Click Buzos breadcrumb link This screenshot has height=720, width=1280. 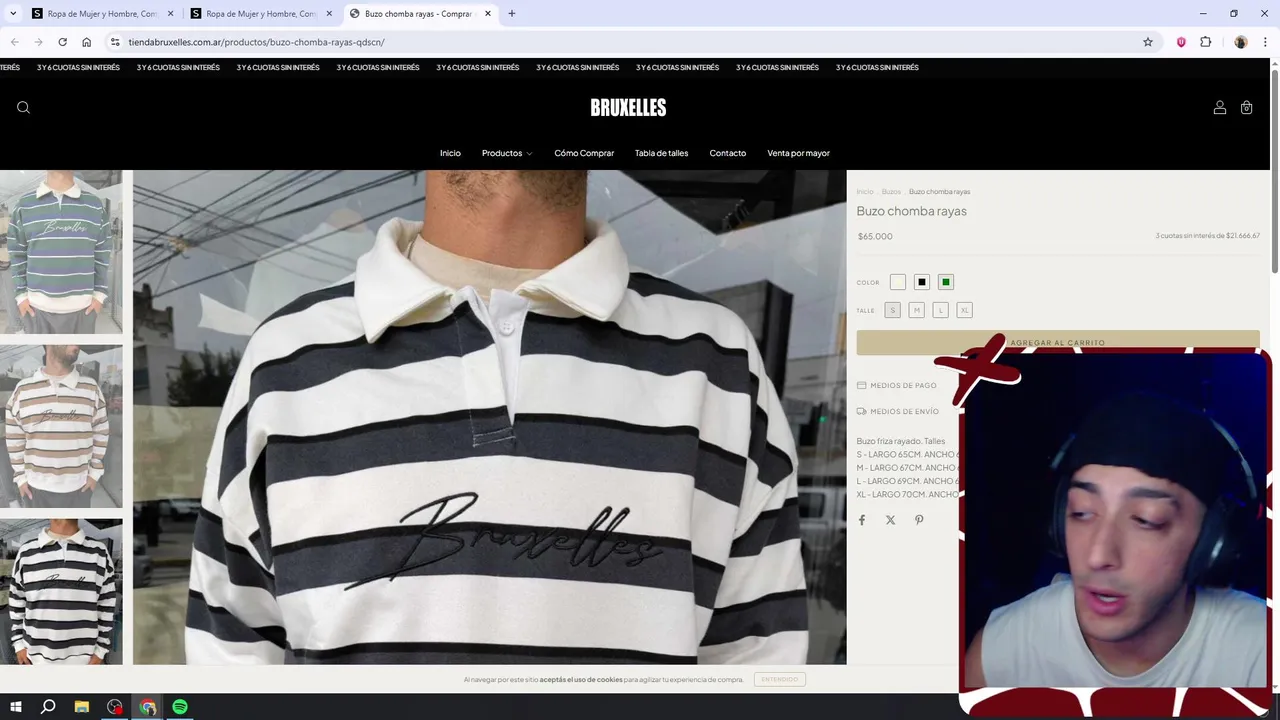tap(891, 191)
